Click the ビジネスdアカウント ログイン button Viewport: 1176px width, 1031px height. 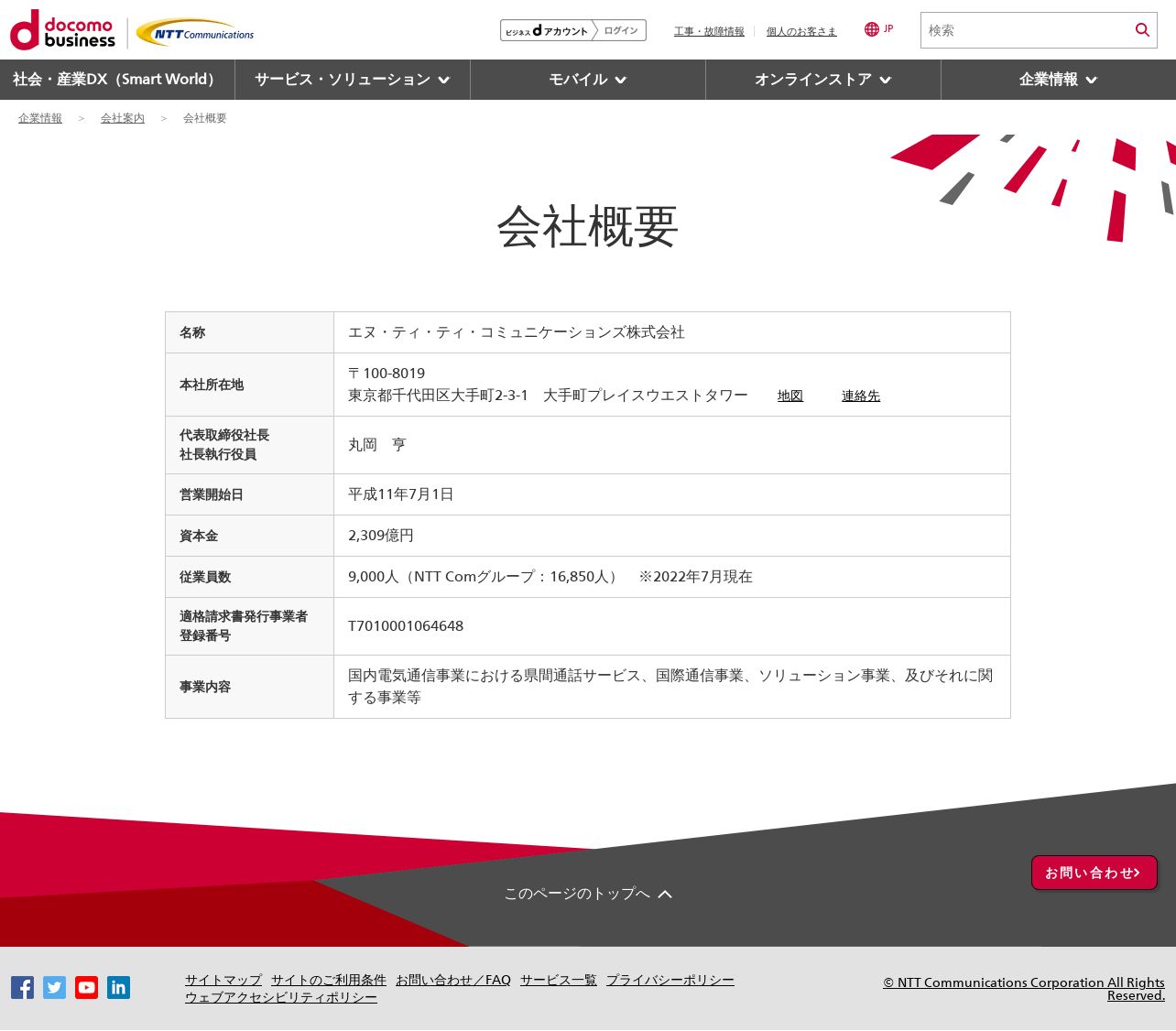coord(573,30)
